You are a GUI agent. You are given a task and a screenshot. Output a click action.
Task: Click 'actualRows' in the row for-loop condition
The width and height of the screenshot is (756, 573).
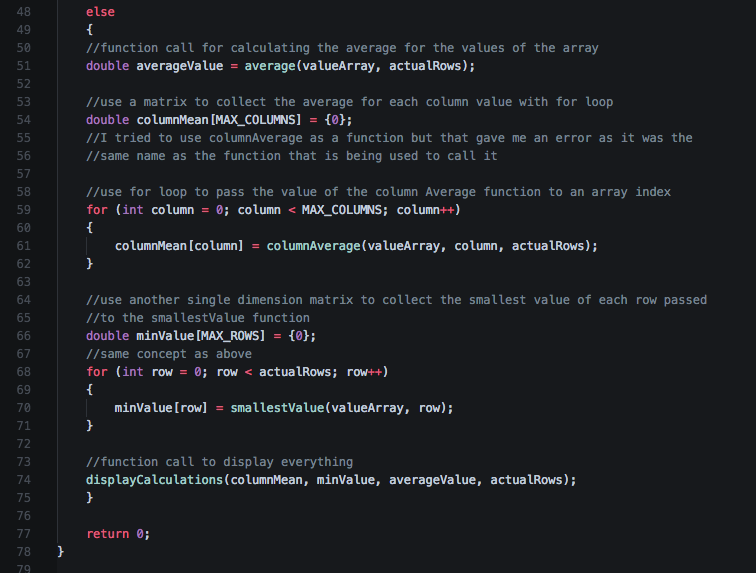(x=295, y=372)
